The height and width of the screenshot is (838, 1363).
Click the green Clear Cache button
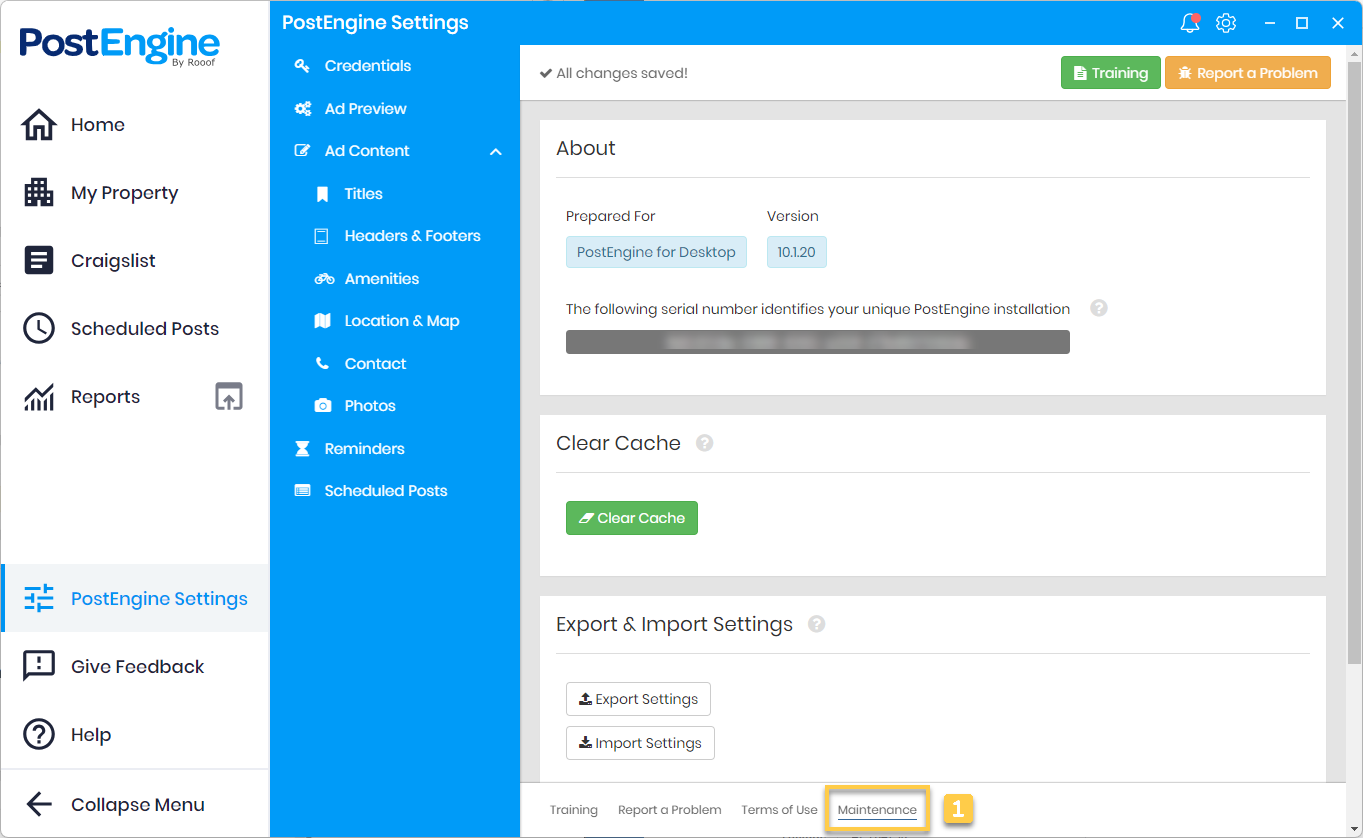pos(631,518)
